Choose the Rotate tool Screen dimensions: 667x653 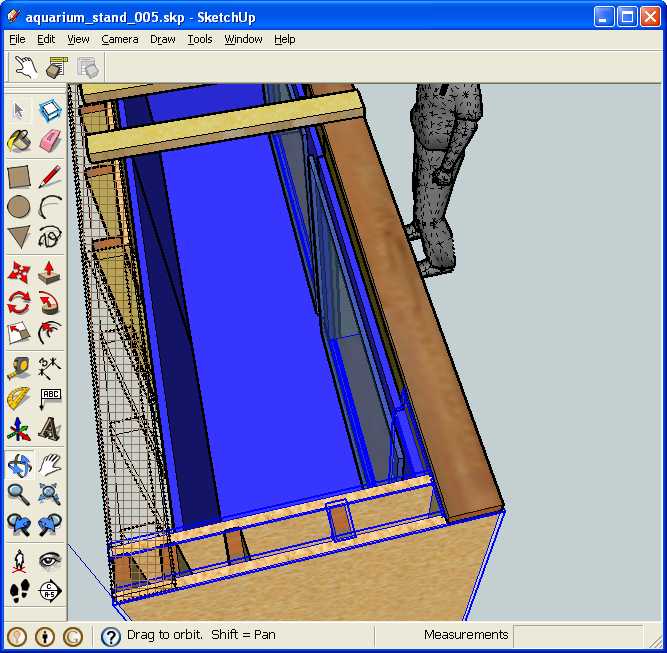tap(18, 302)
